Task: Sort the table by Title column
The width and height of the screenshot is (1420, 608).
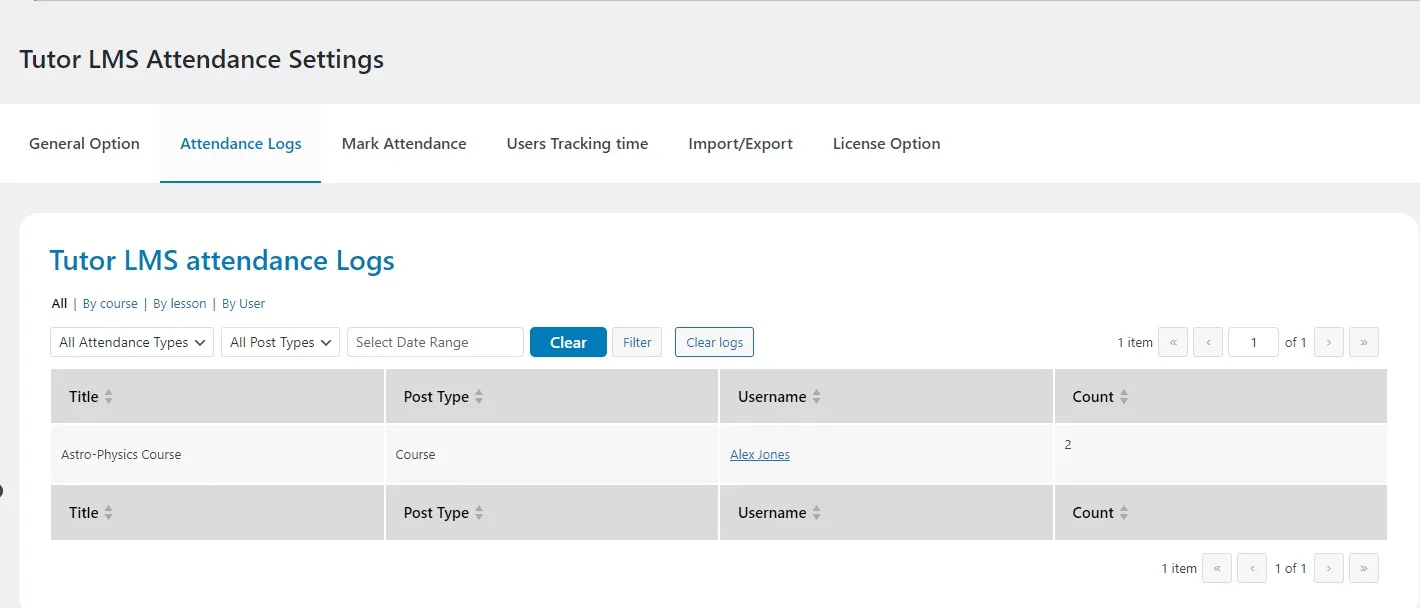Action: point(107,396)
